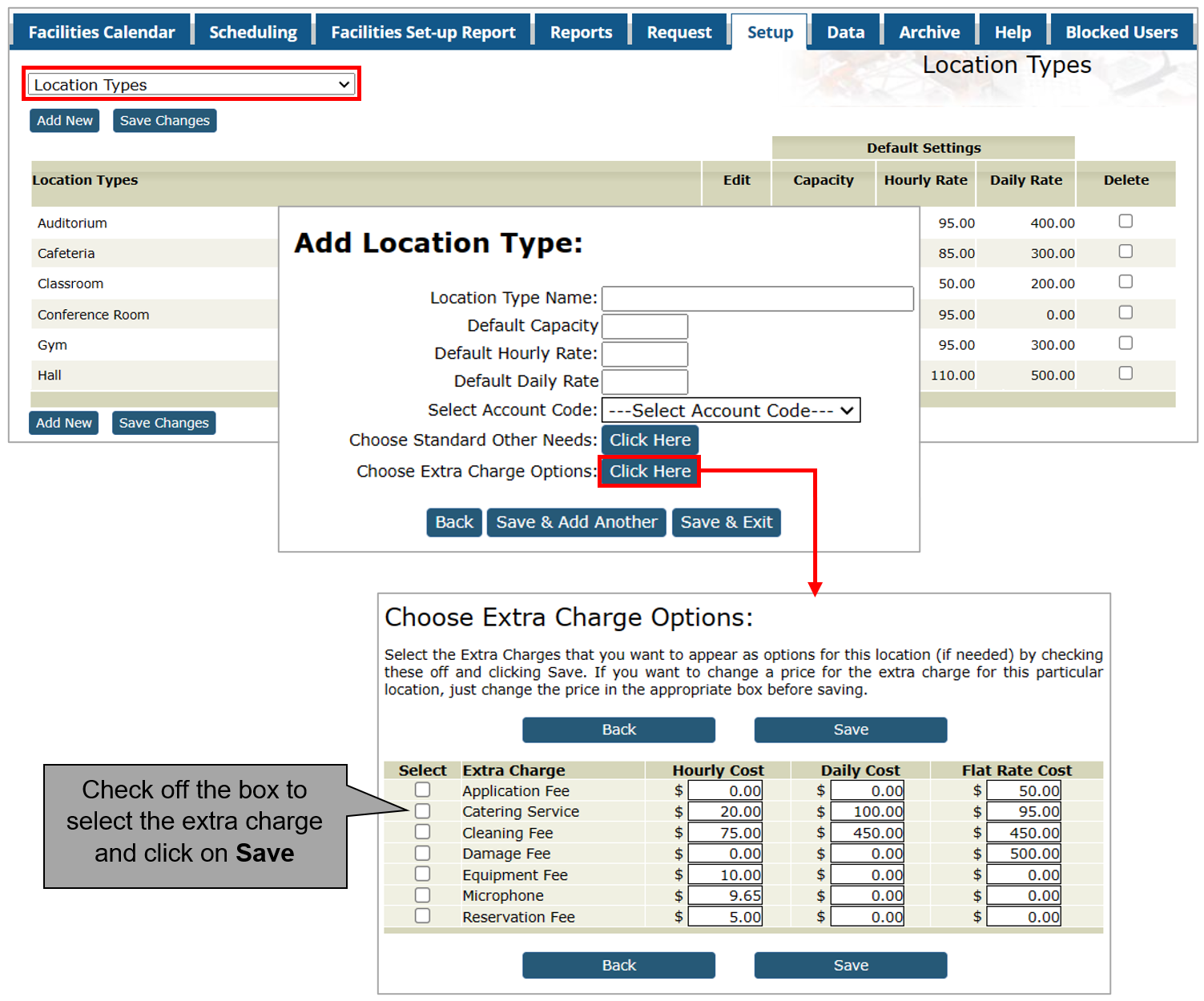Check the Delete box for Cafeteria
The image size is (1204, 1001).
(1125, 251)
